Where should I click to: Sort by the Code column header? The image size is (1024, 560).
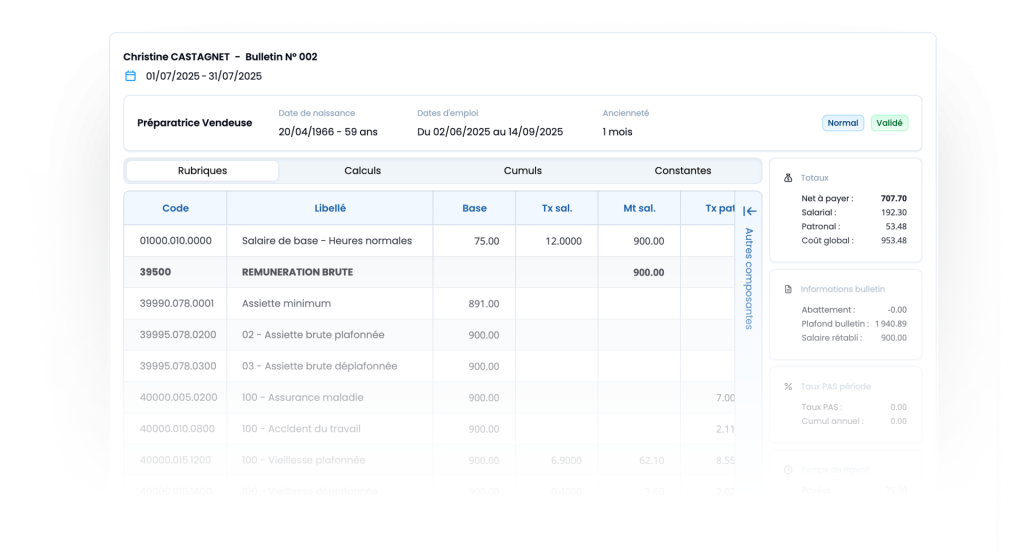point(175,208)
